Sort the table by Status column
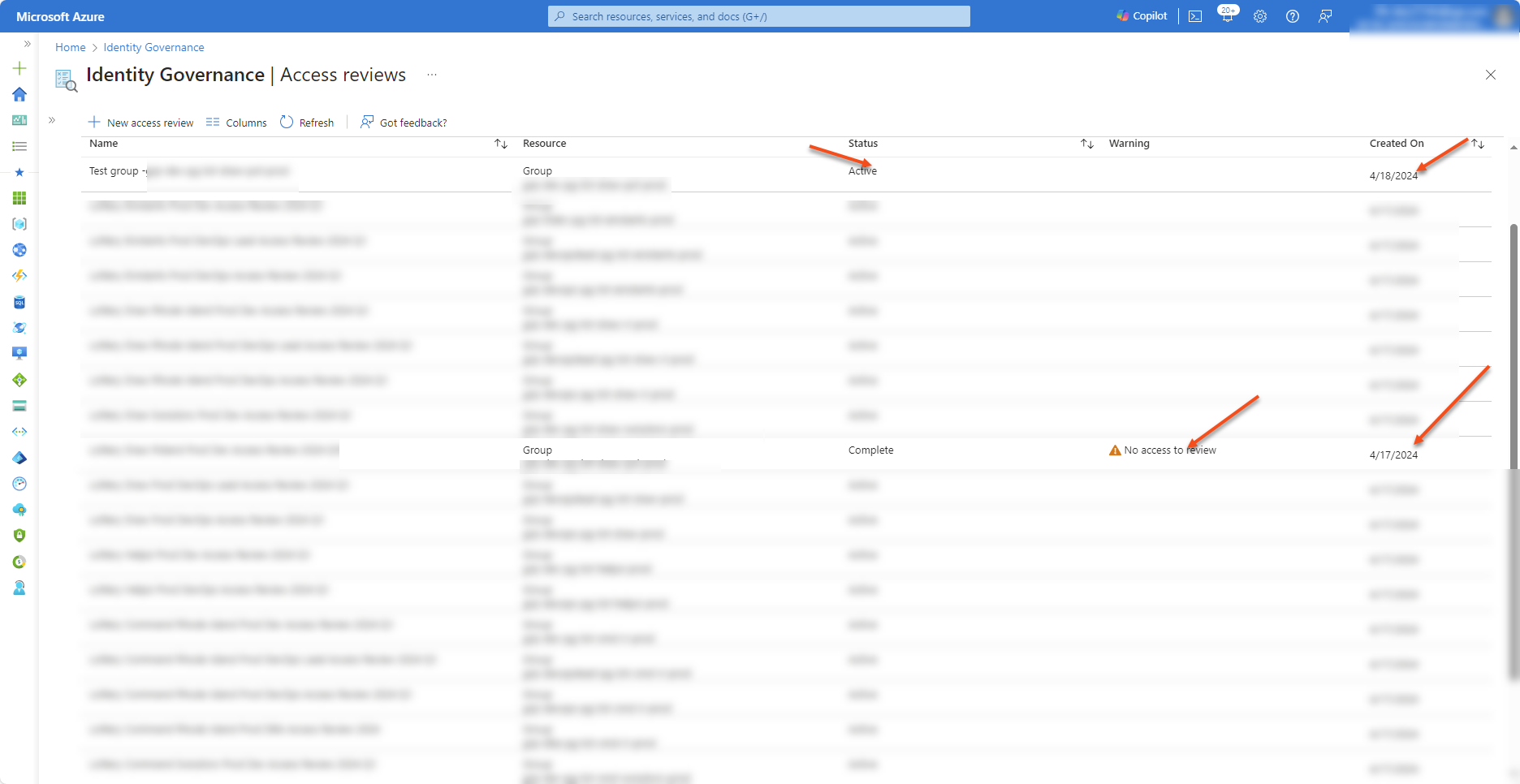Screen dimensions: 1520x784 [1087, 144]
